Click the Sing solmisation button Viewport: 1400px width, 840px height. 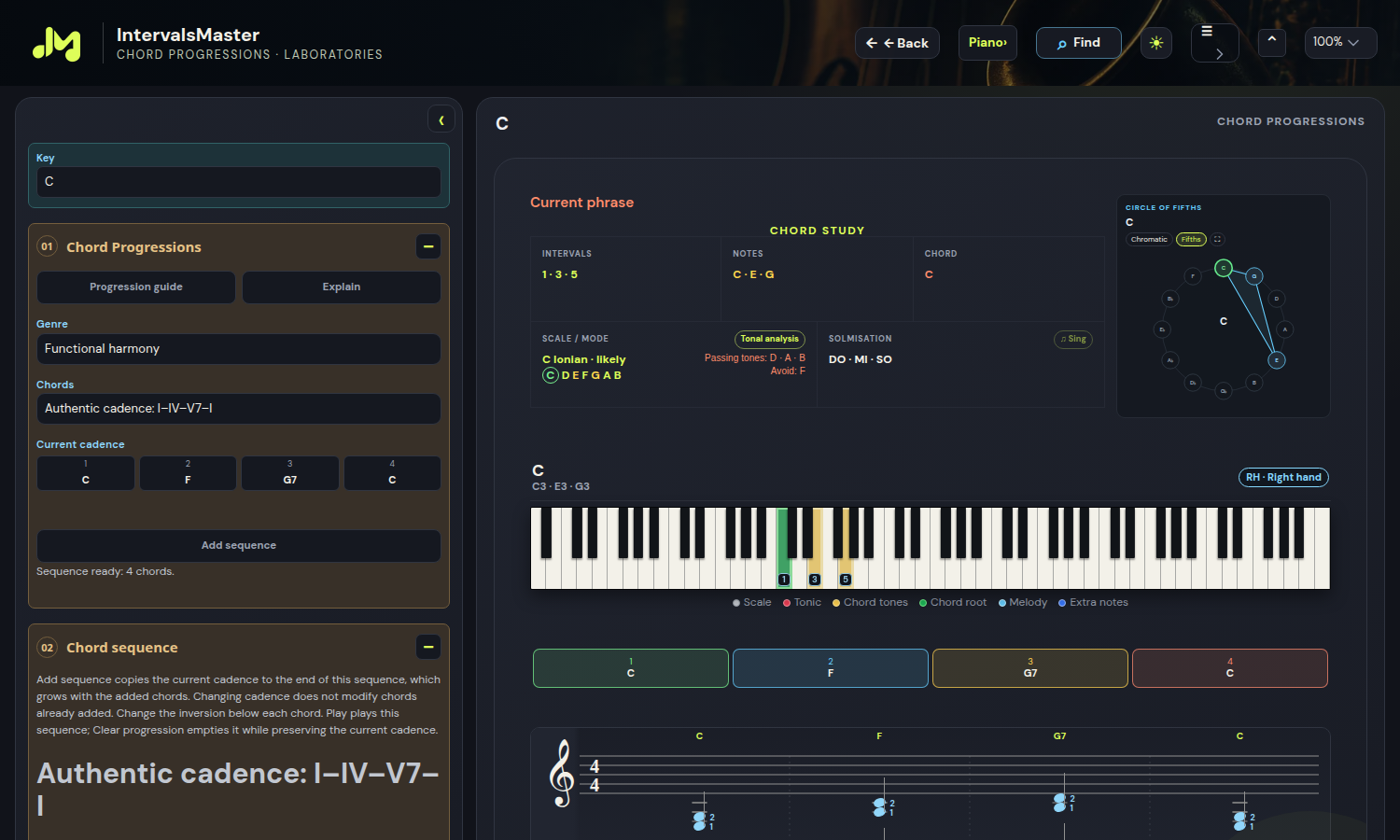point(1073,339)
